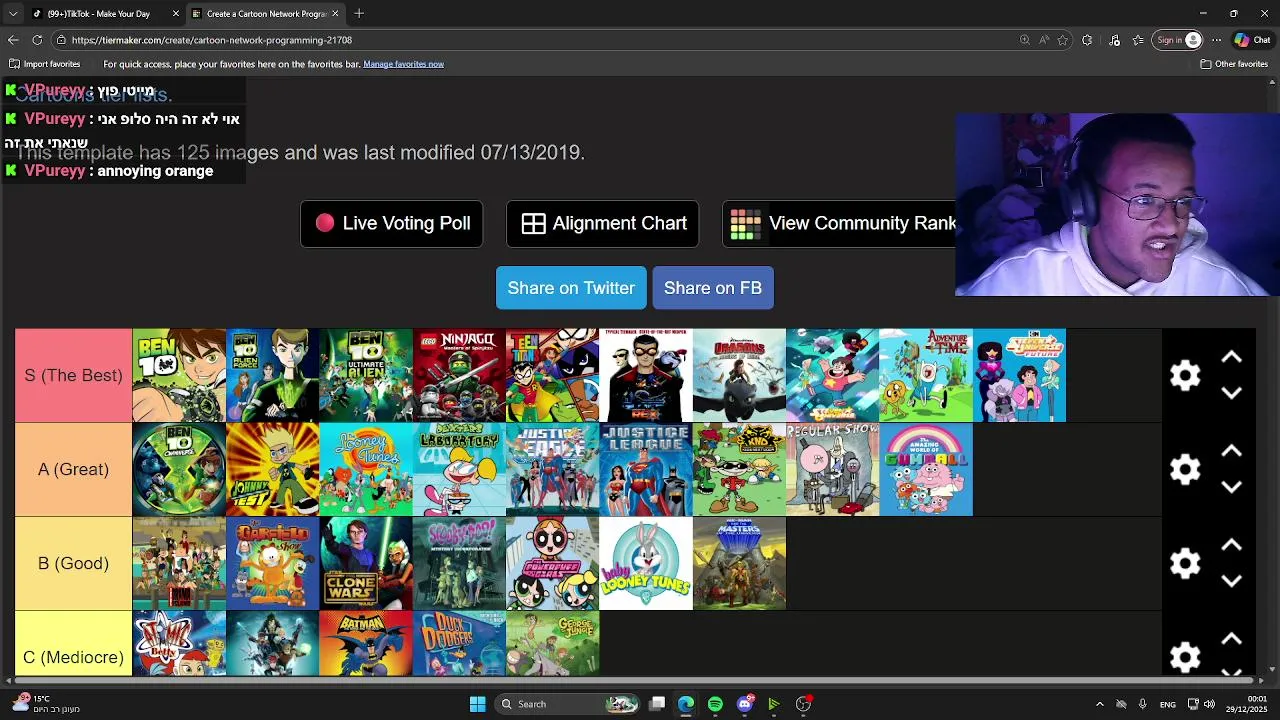Open Windows Start menu
Image resolution: width=1280 pixels, height=720 pixels.
click(477, 704)
